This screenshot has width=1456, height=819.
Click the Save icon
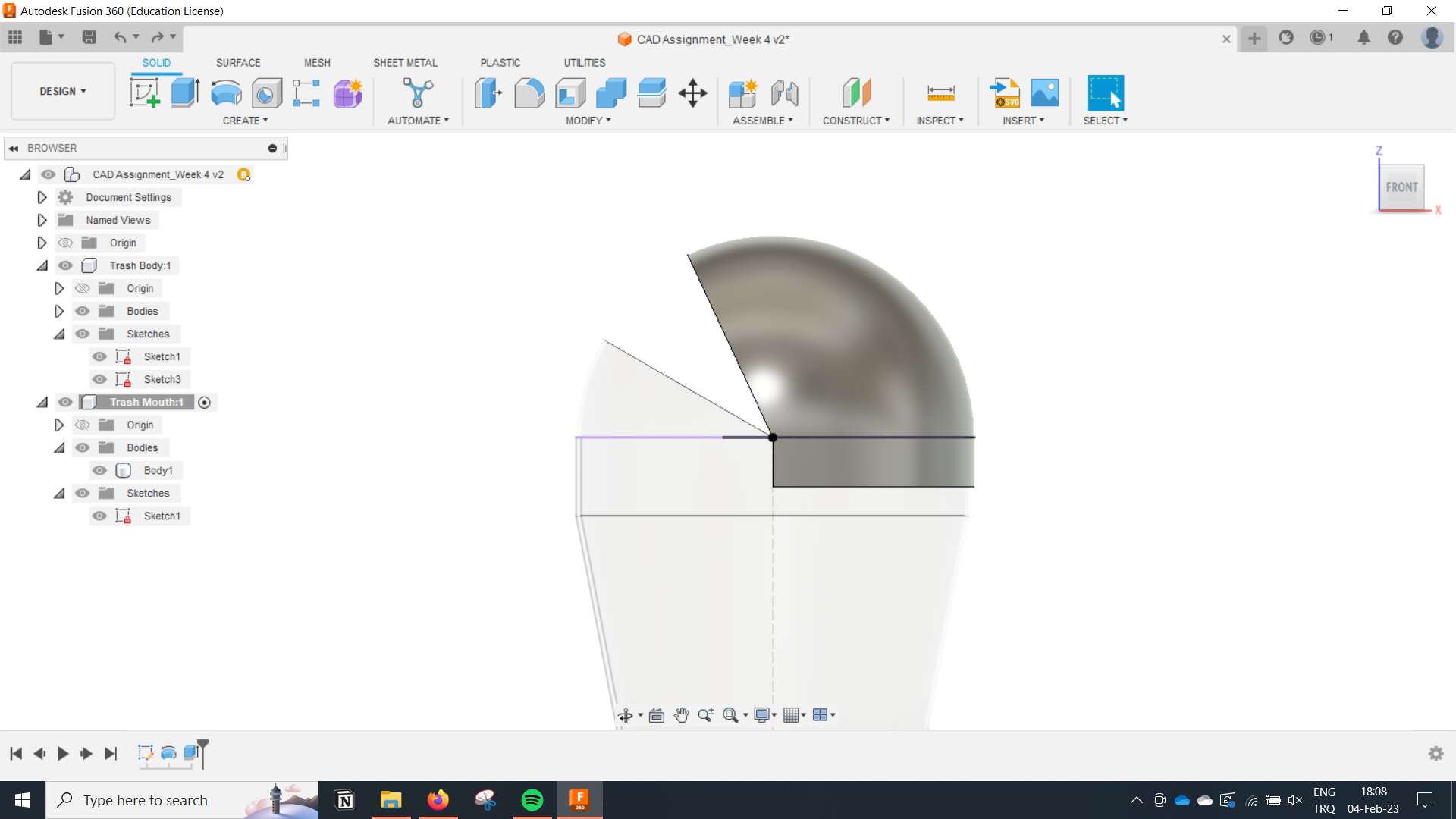(x=89, y=37)
